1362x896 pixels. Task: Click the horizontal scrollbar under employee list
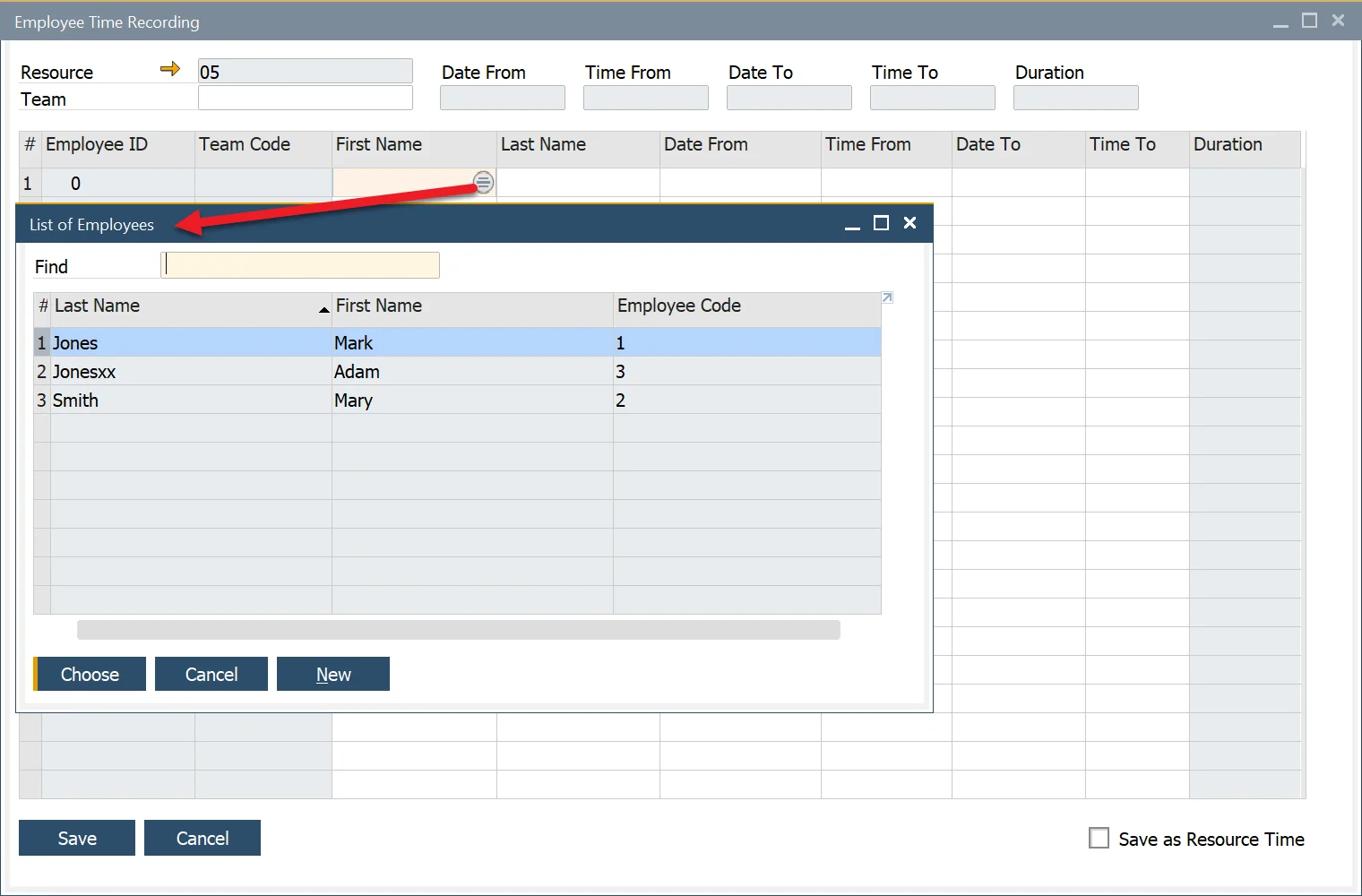pos(458,630)
